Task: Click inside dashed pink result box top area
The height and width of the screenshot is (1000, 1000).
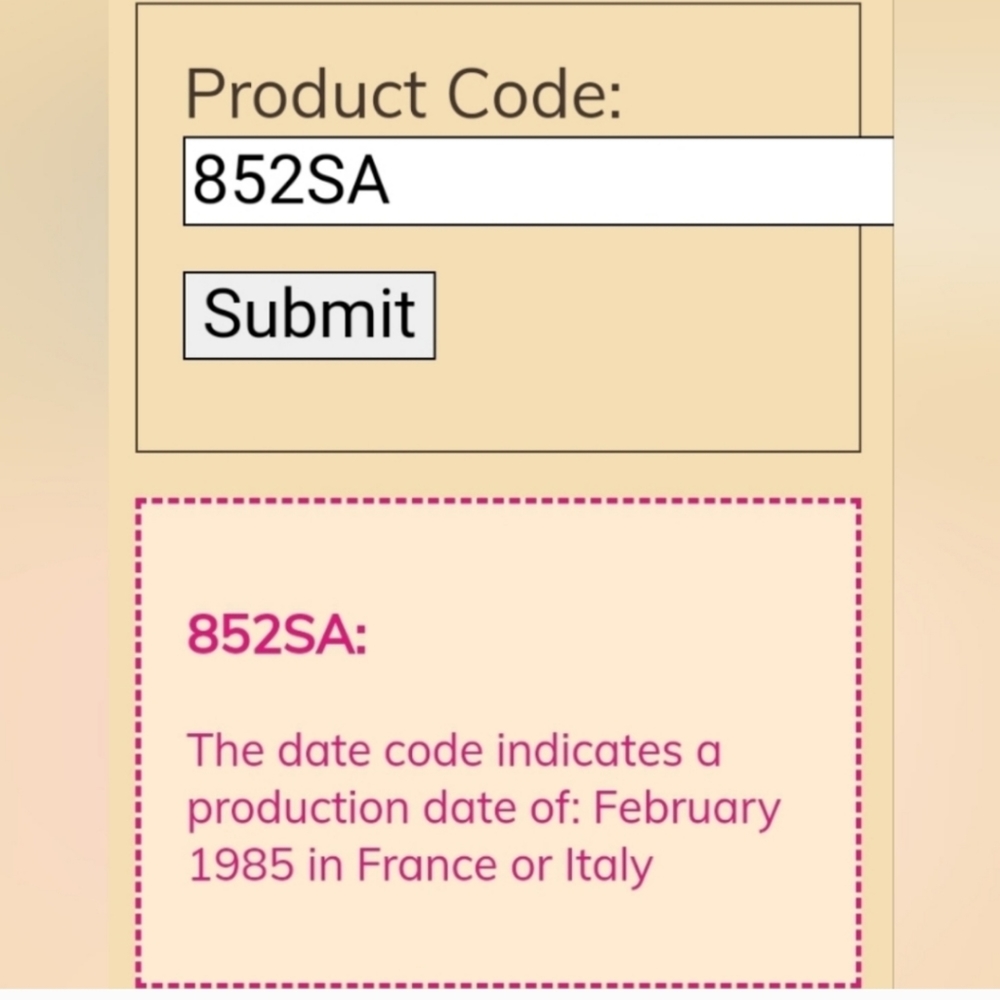Action: click(x=497, y=555)
